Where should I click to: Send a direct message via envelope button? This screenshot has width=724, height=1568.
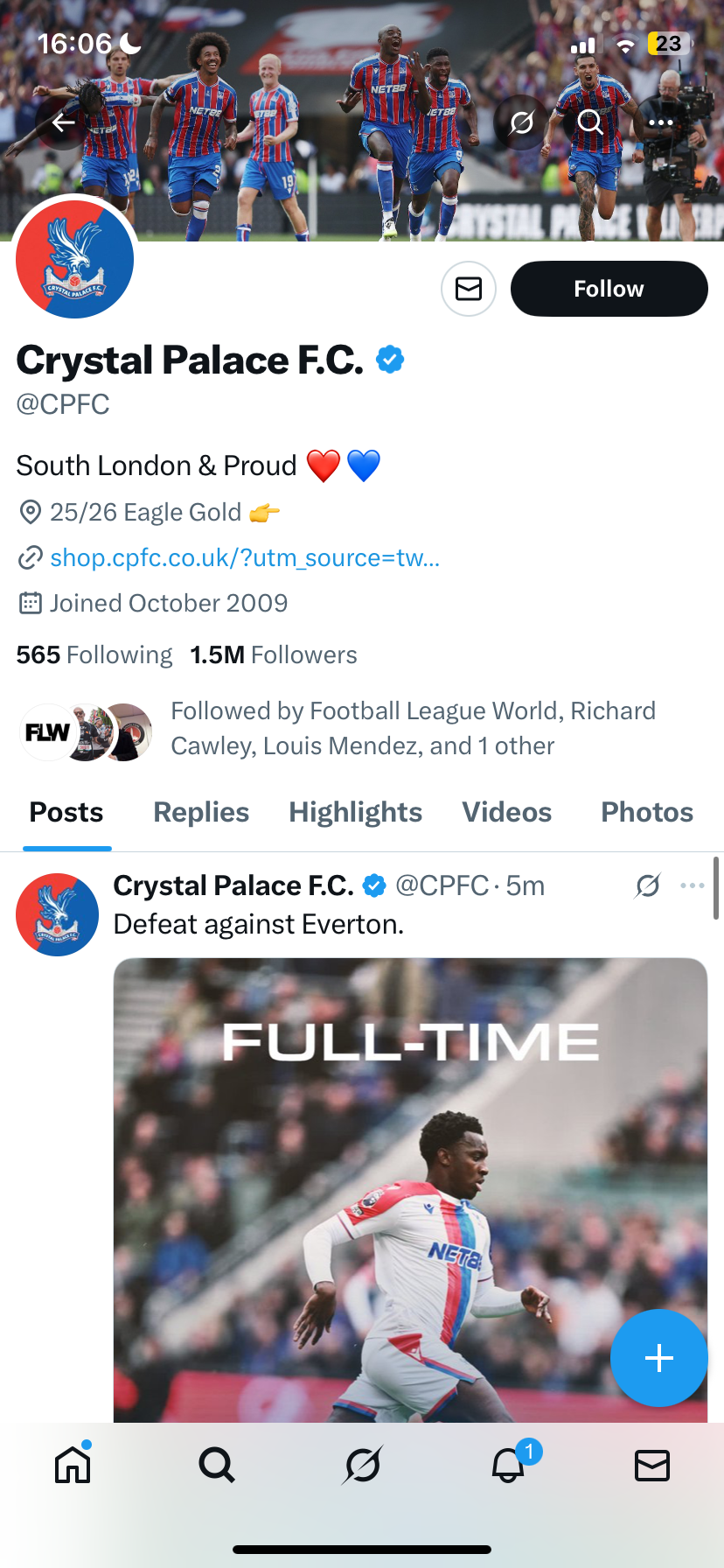point(469,289)
